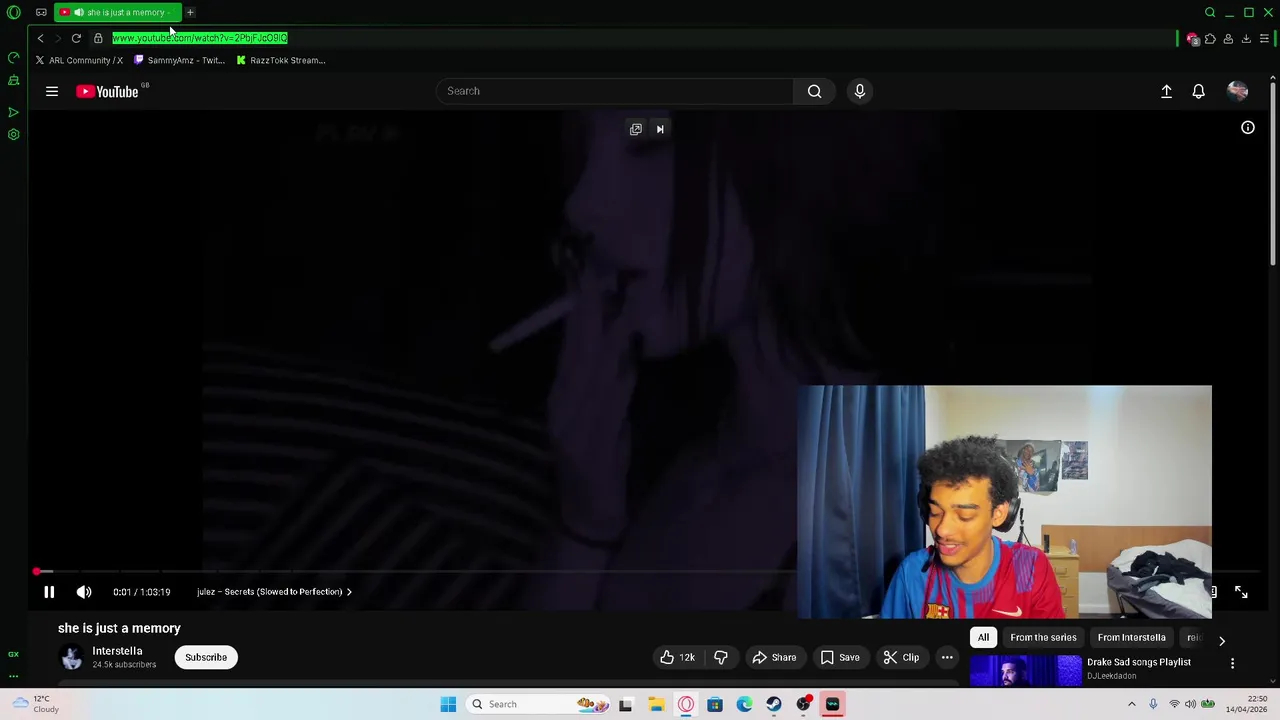Save the video to a playlist
The width and height of the screenshot is (1280, 720).
point(840,657)
